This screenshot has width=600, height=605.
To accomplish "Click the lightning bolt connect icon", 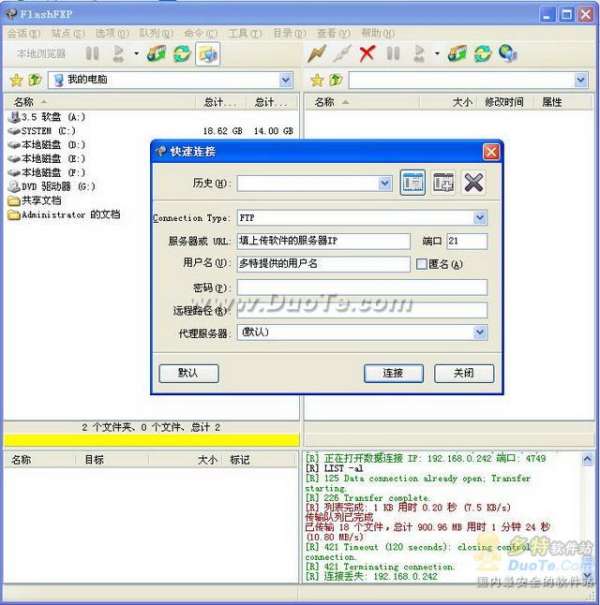I will click(317, 54).
